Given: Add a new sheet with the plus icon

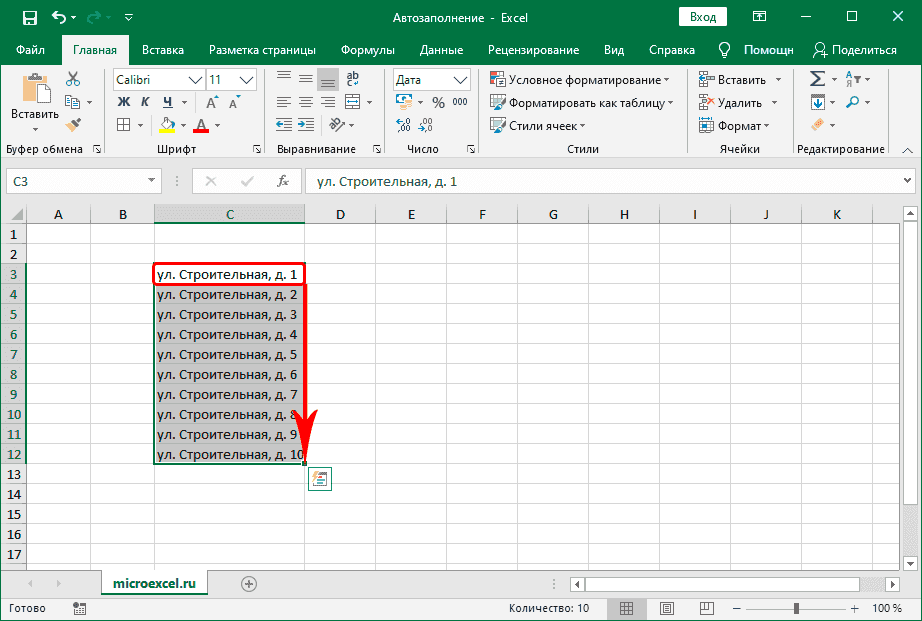Looking at the screenshot, I should pos(249,584).
